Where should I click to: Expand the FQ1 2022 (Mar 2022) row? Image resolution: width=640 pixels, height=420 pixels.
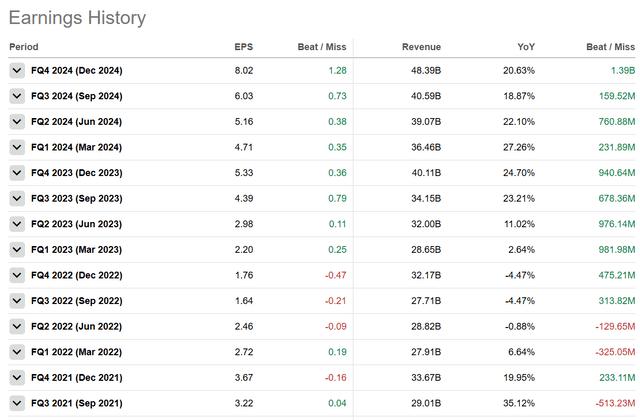17,351
